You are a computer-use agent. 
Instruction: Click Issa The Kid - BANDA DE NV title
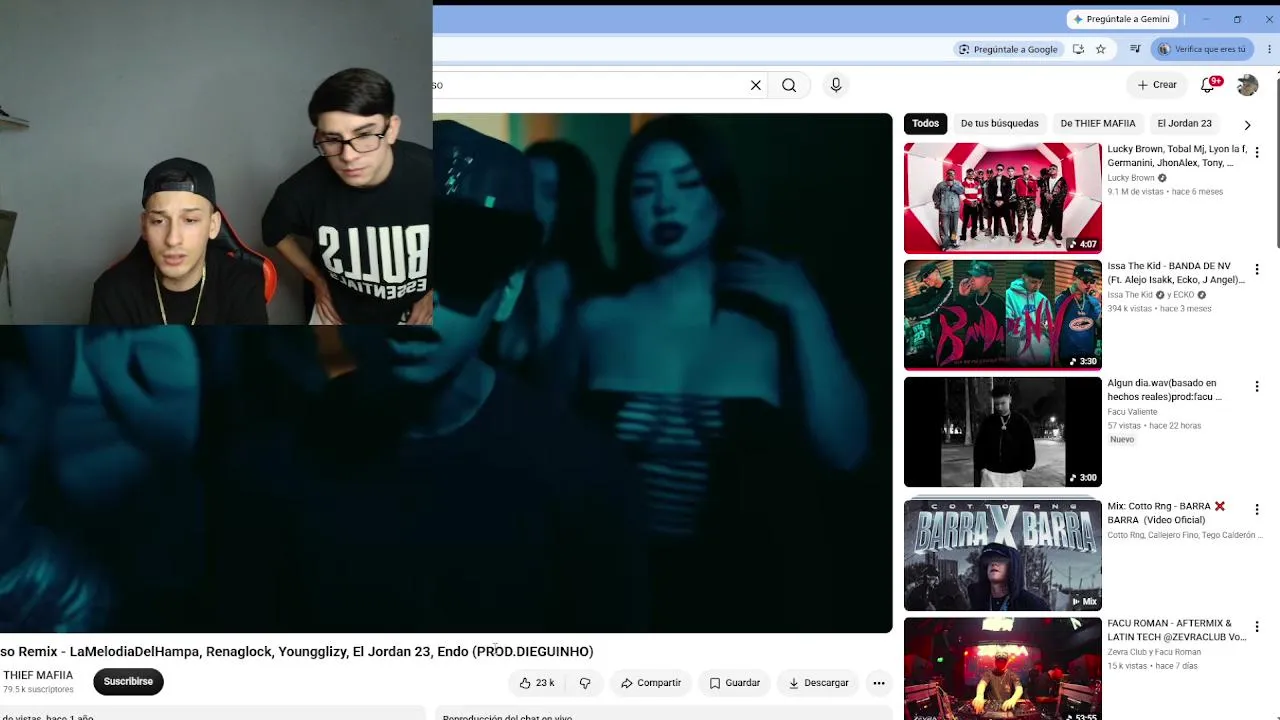1176,273
